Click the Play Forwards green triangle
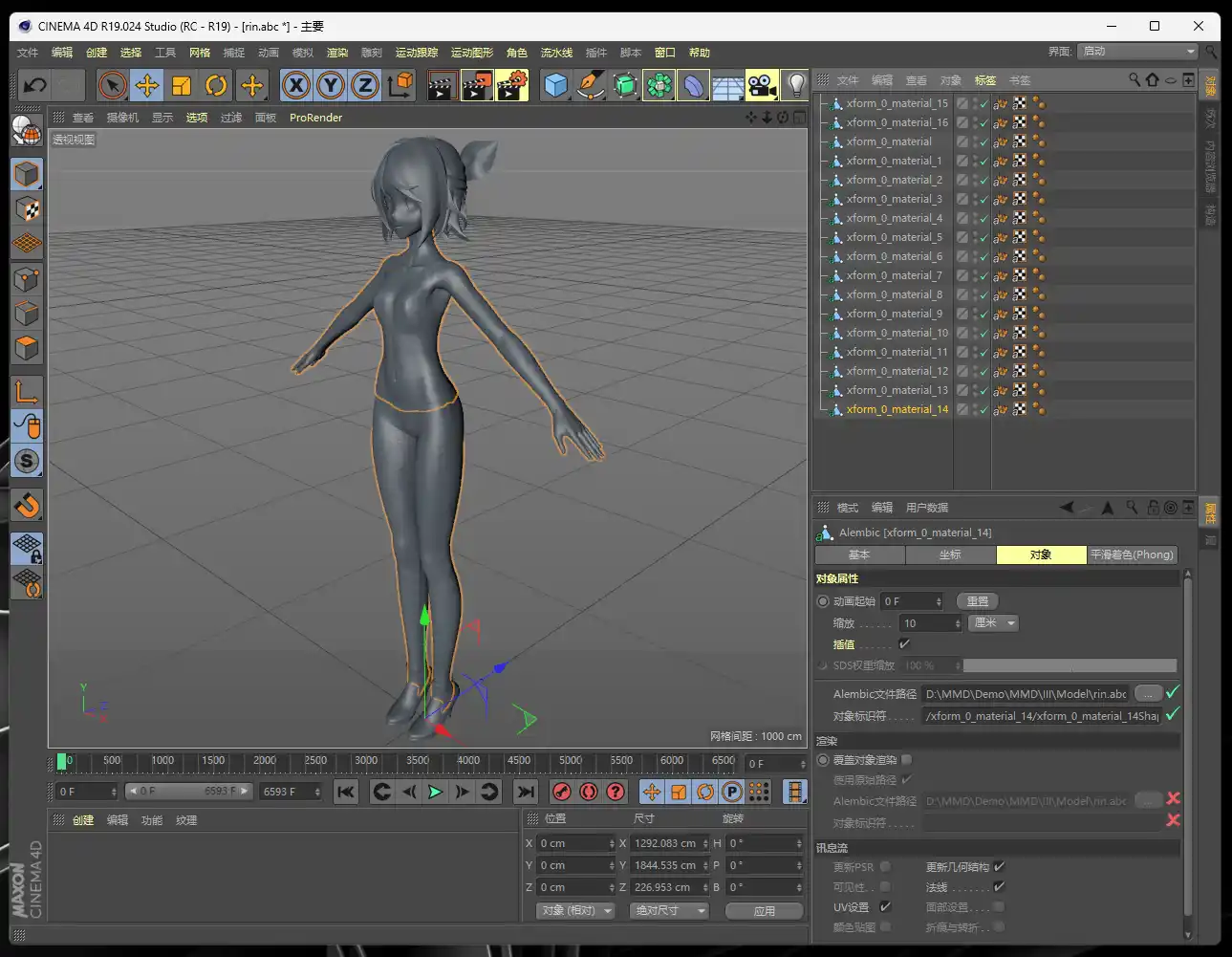Viewport: 1232px width, 957px height. pos(435,792)
